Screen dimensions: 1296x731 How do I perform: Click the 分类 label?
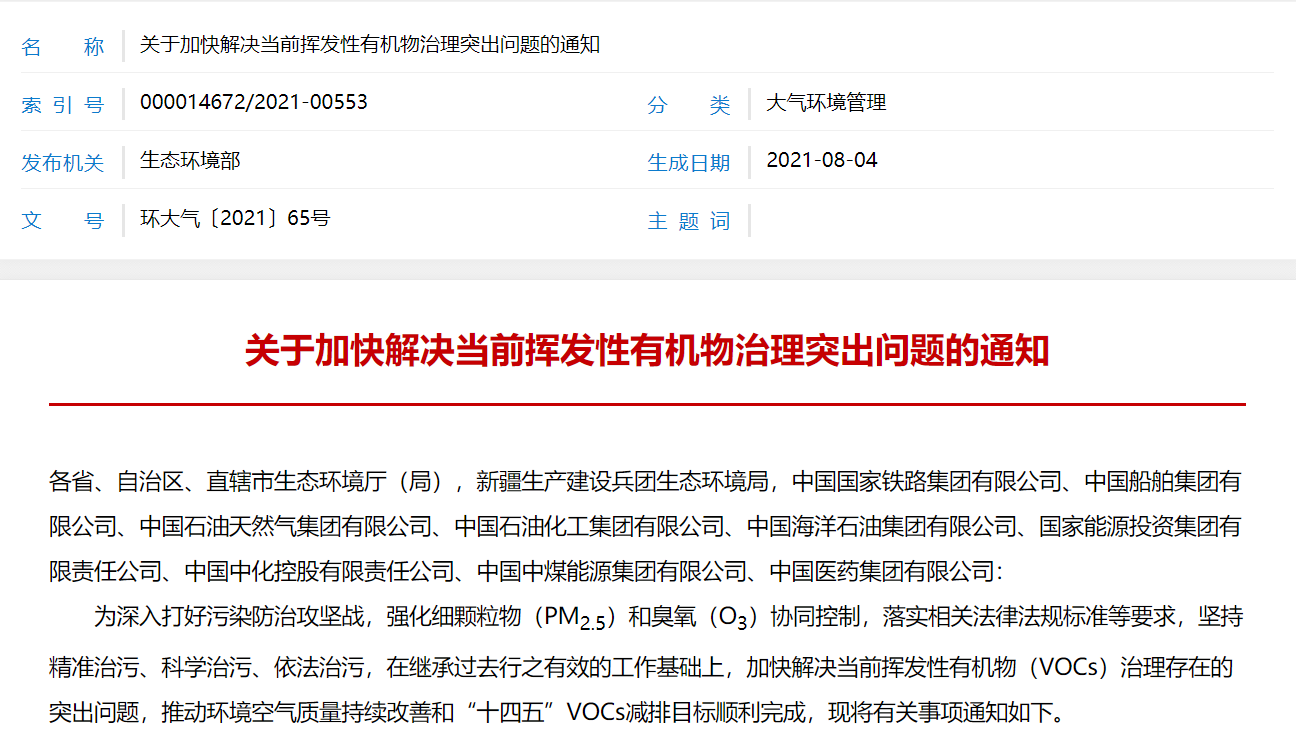click(689, 104)
